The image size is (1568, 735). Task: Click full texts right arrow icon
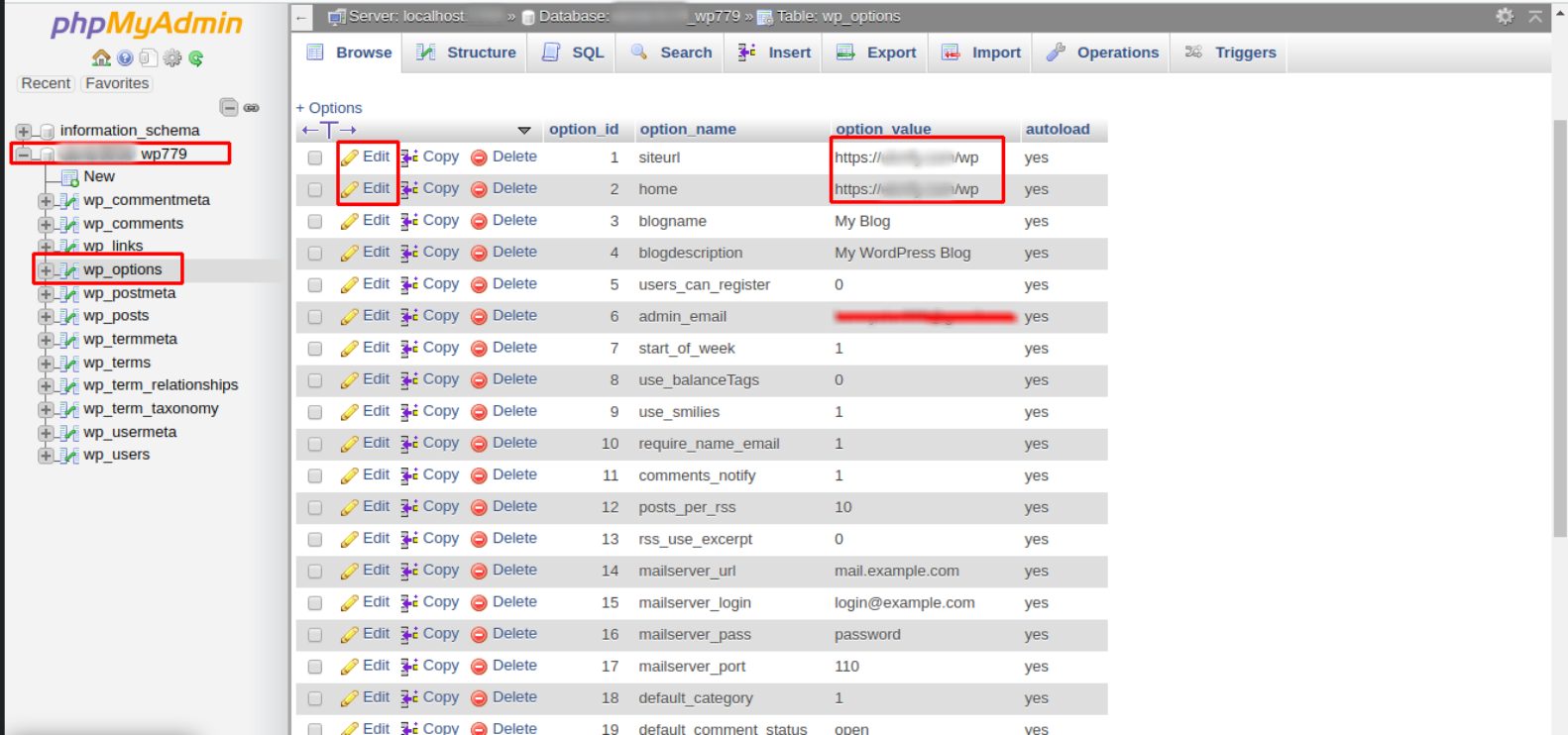(348, 130)
